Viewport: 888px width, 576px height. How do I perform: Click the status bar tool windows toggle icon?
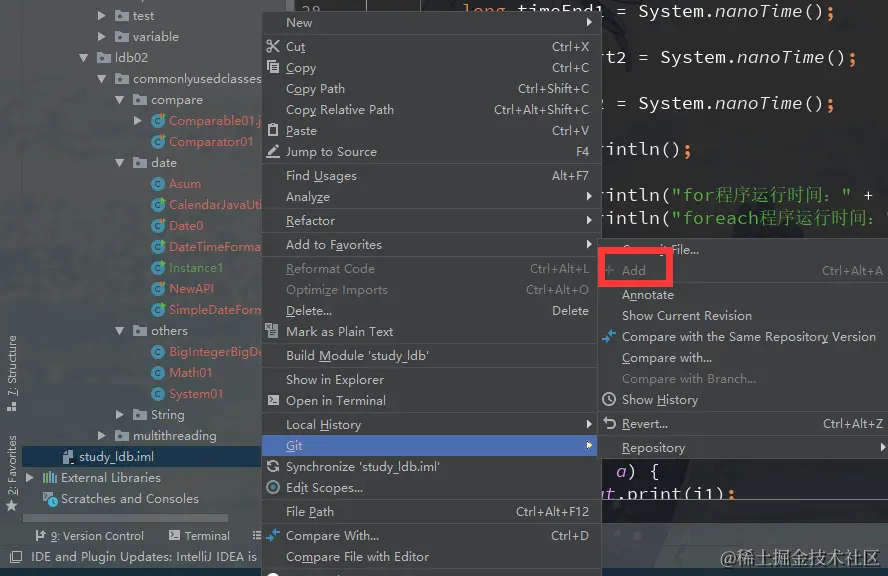coord(16,557)
